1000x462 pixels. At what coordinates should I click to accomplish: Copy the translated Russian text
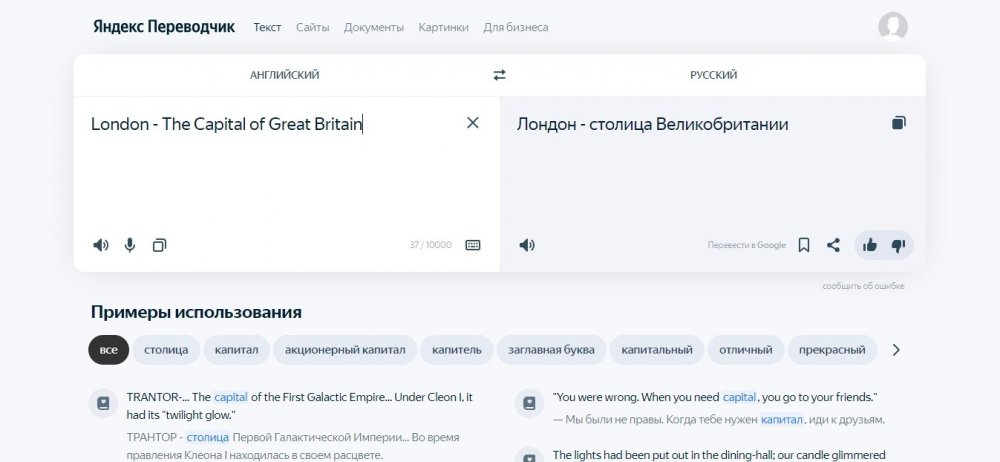(x=898, y=123)
